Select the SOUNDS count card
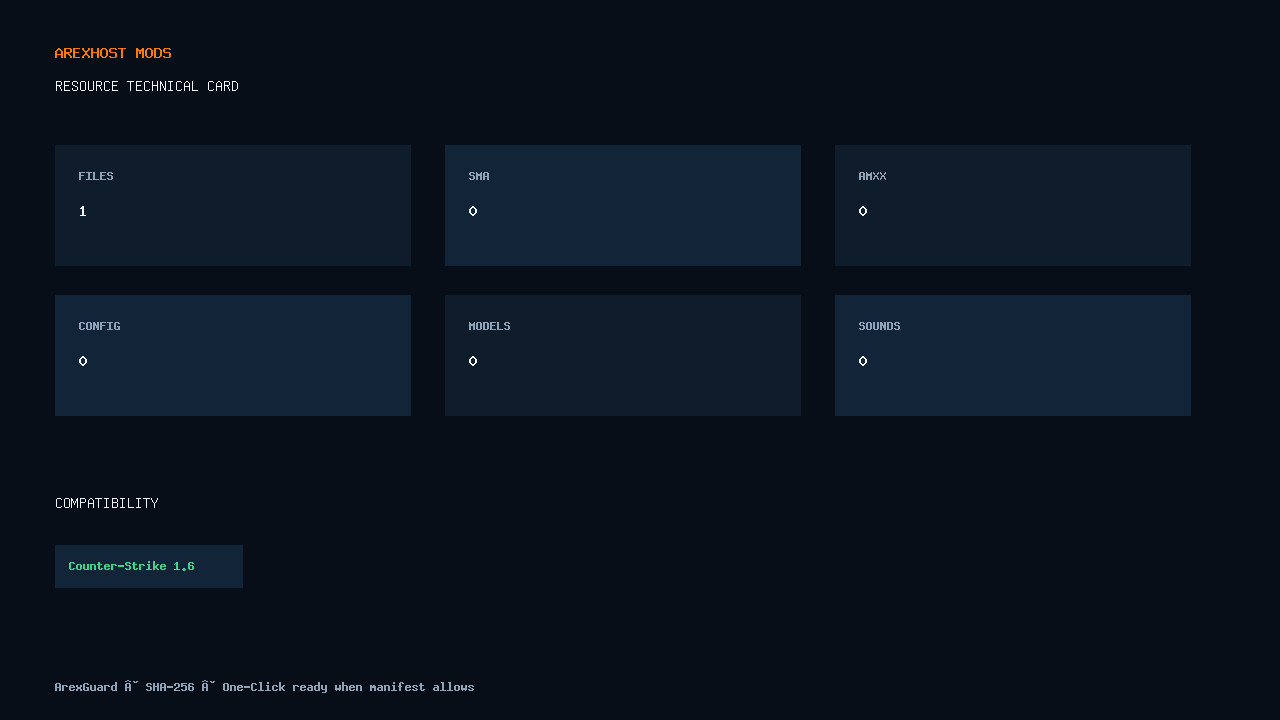The height and width of the screenshot is (720, 1280). point(1013,355)
